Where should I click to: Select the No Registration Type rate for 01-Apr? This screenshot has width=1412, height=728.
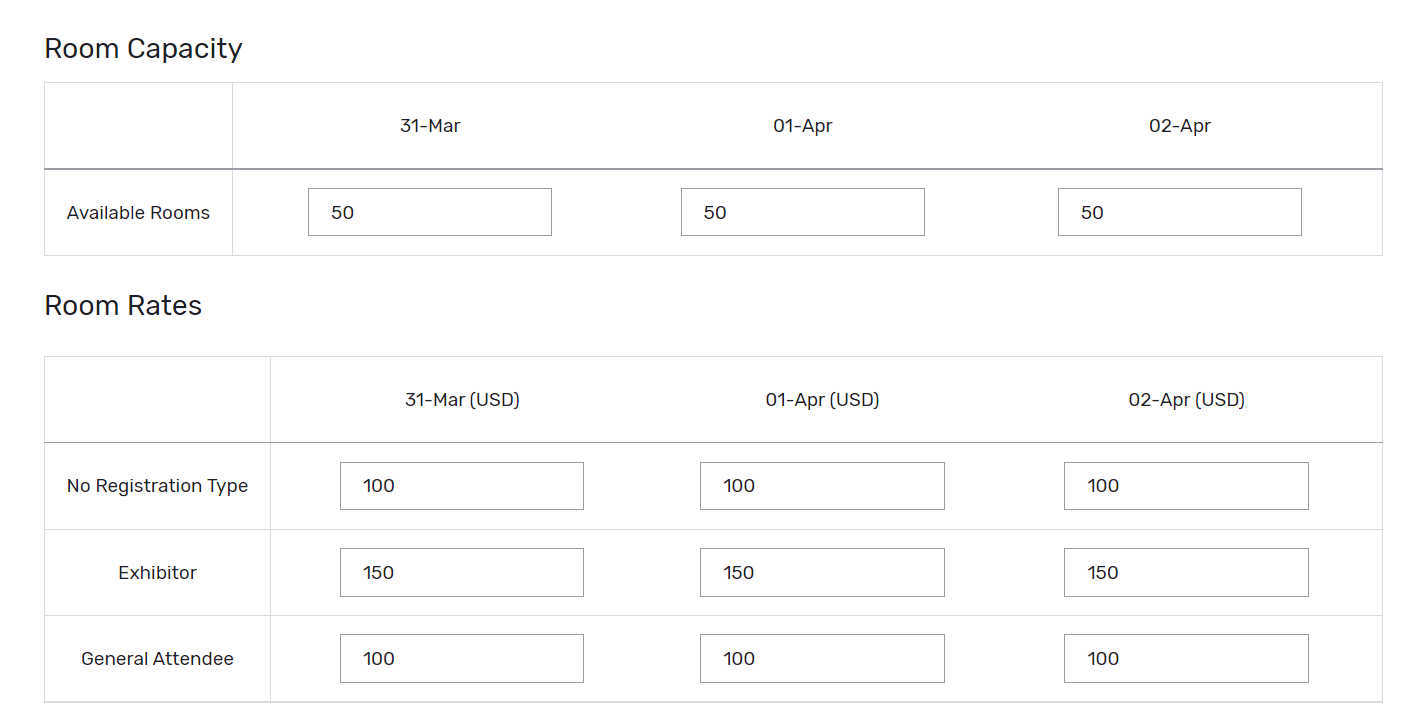pyautogui.click(x=821, y=485)
